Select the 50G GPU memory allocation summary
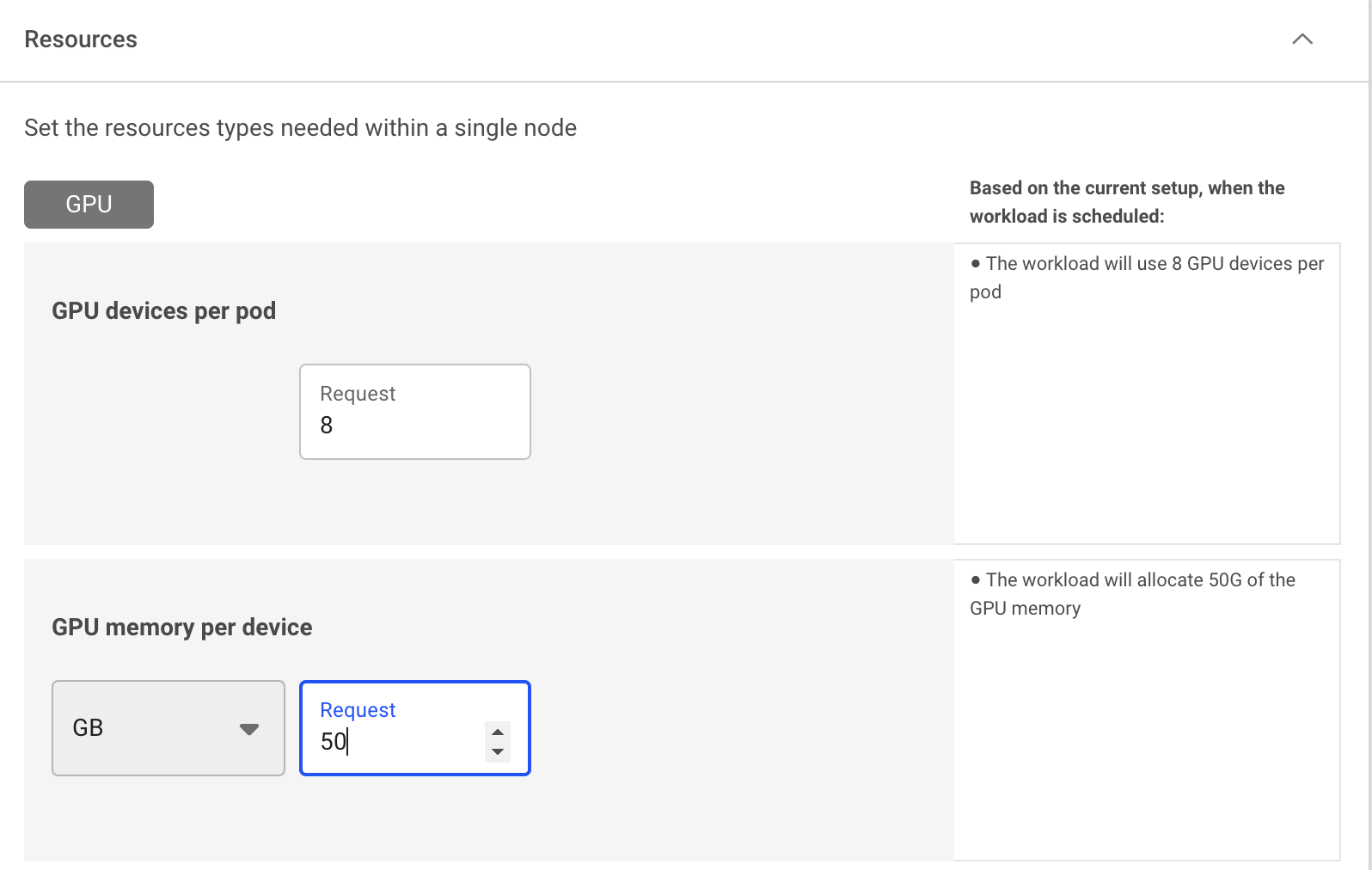 point(1133,594)
